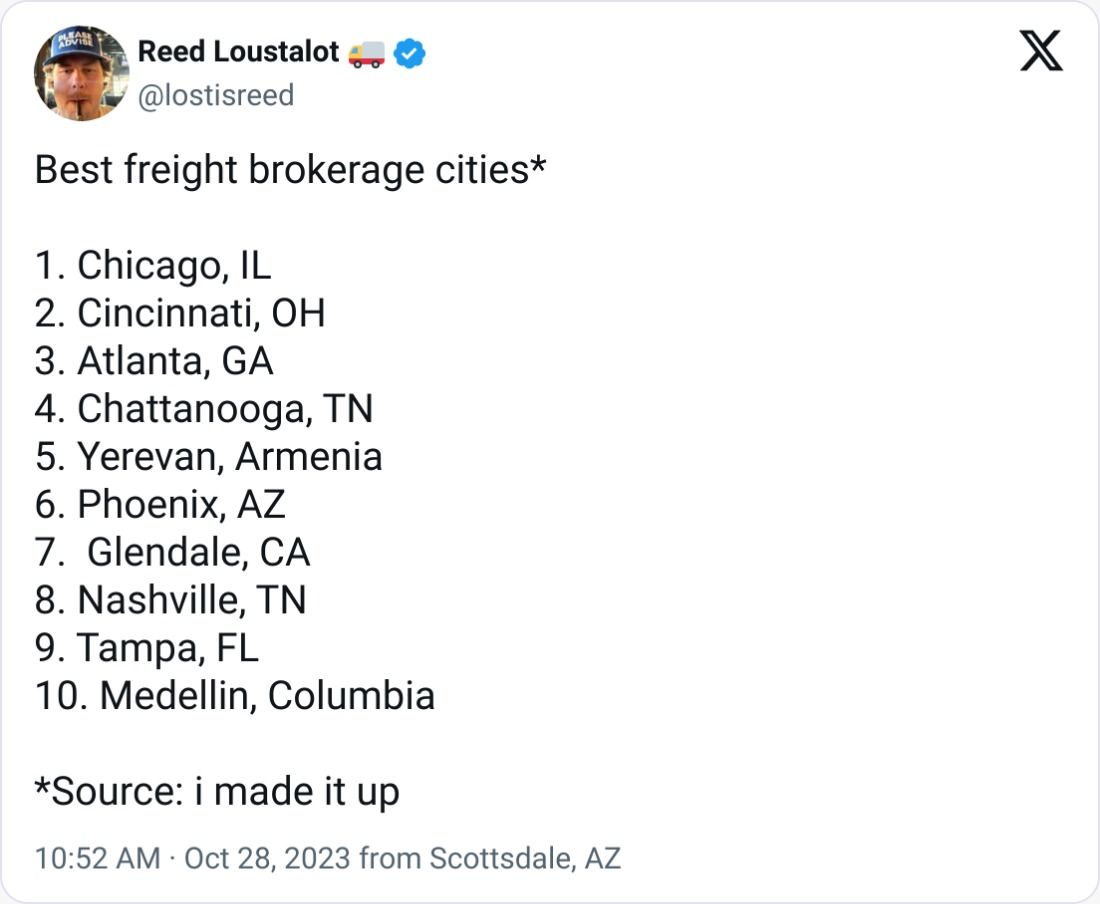Click the Chattanooga, TN list entry
The image size is (1100, 904).
(204, 409)
